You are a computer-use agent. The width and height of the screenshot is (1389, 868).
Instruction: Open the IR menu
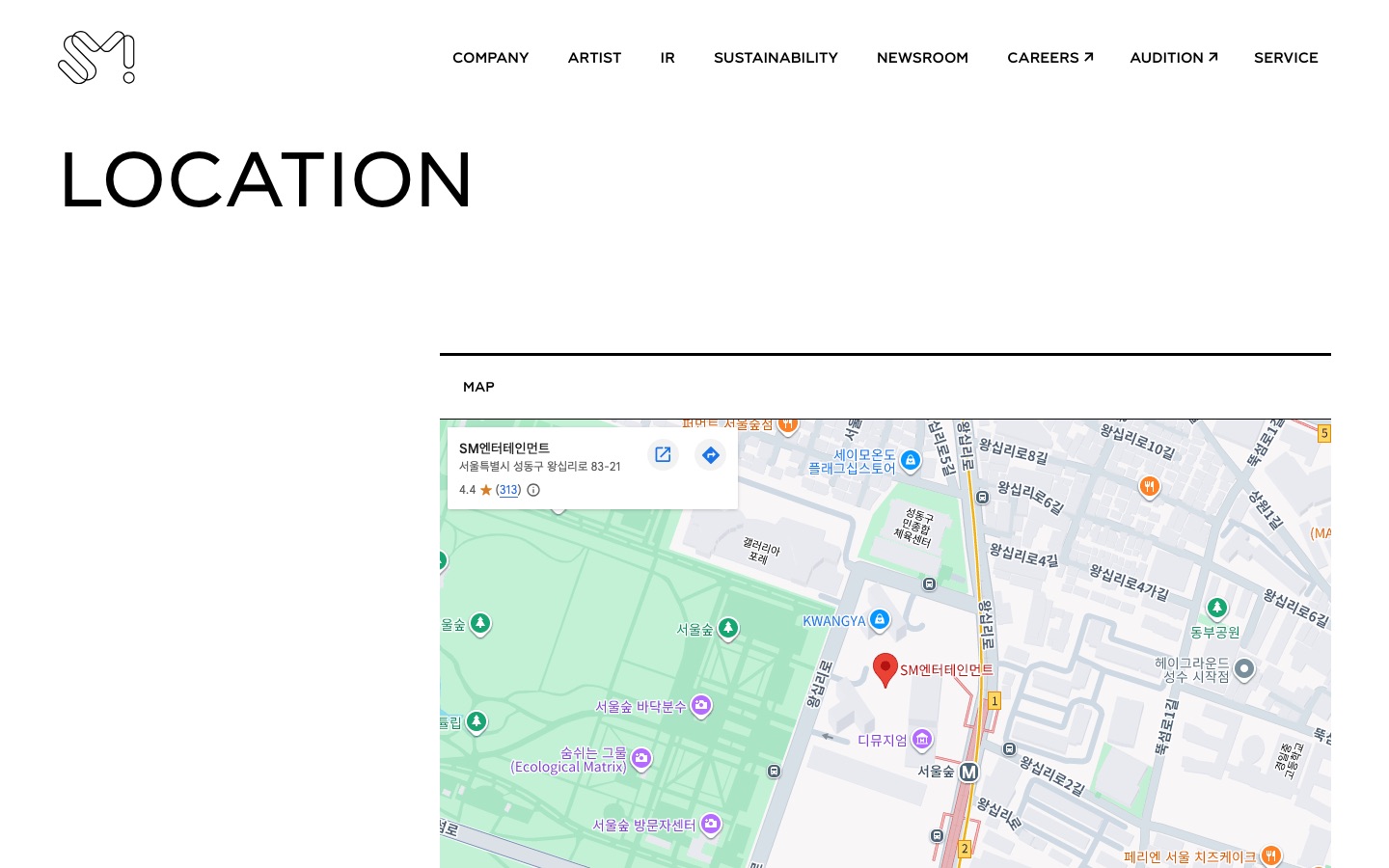(667, 58)
